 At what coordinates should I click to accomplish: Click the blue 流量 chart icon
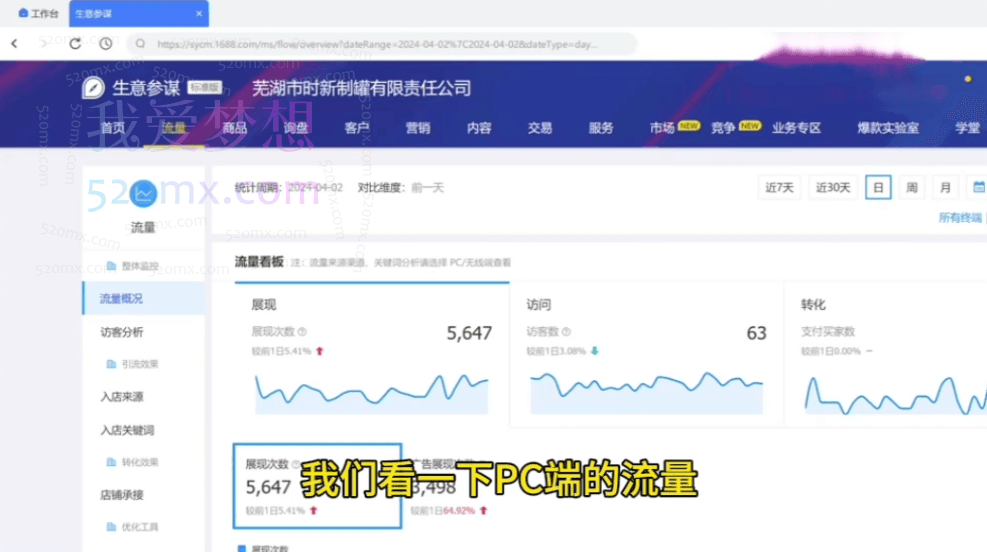tap(143, 193)
